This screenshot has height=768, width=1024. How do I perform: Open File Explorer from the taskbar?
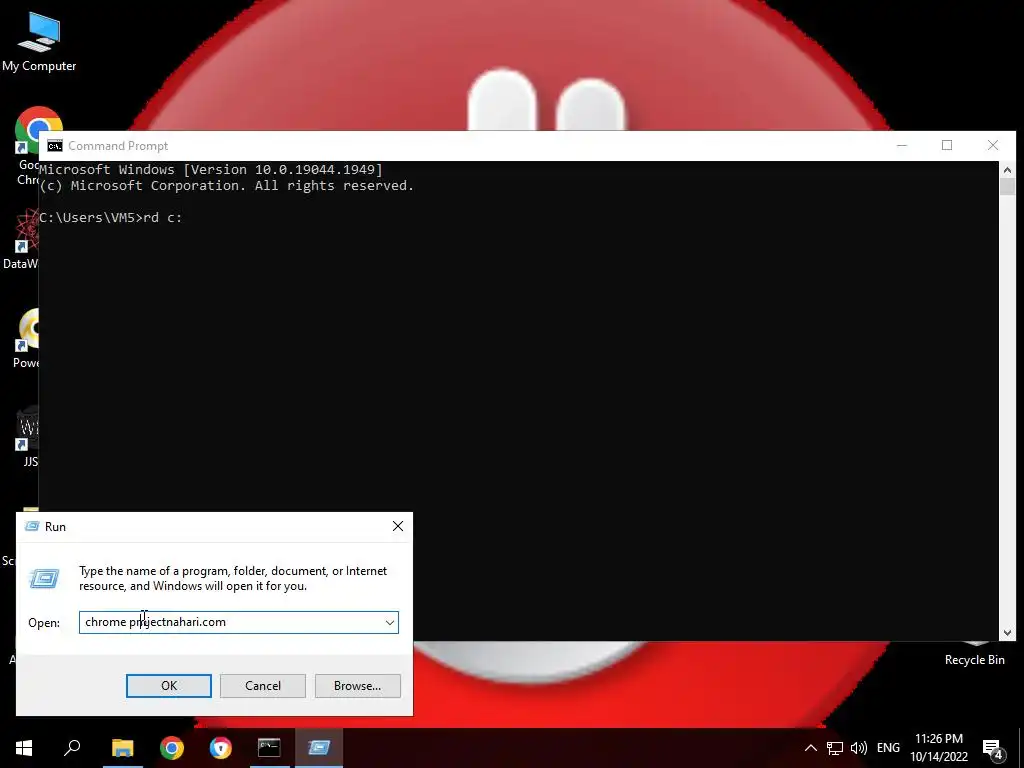coord(122,748)
